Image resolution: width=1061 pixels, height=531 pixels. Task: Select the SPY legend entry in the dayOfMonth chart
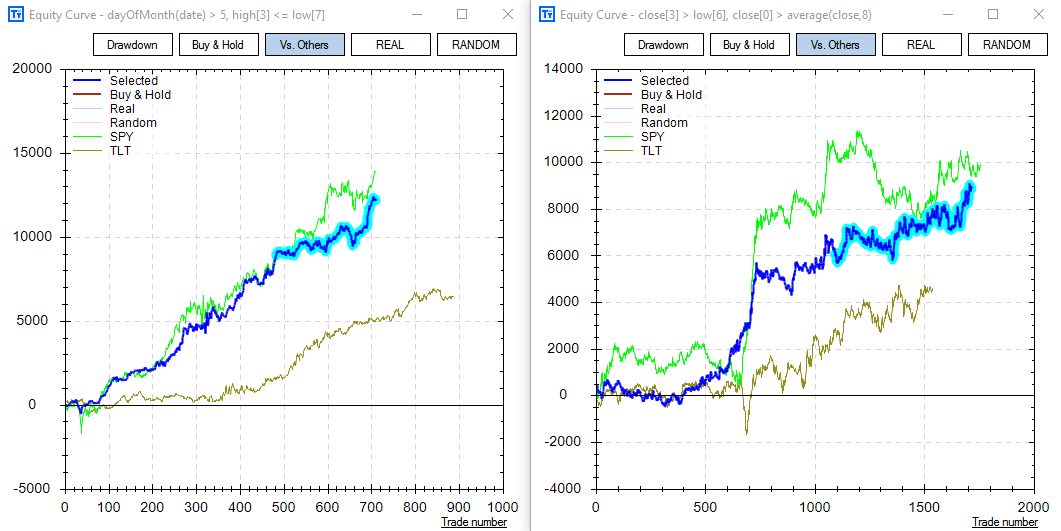tap(121, 137)
